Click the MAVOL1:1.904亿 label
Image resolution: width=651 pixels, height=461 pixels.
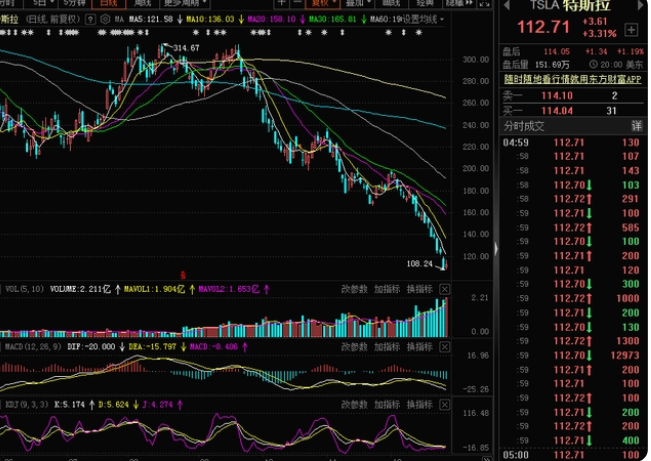tap(154, 289)
